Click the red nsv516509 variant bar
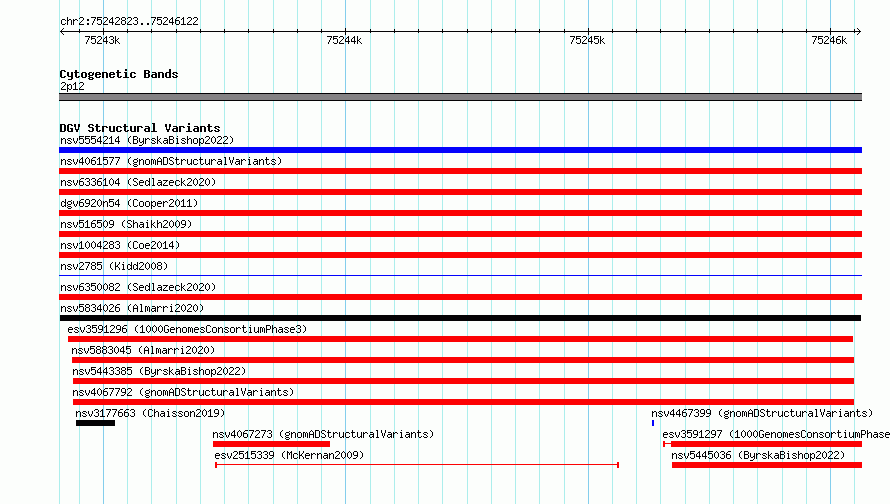This screenshot has height=504, width=890. pyautogui.click(x=460, y=234)
